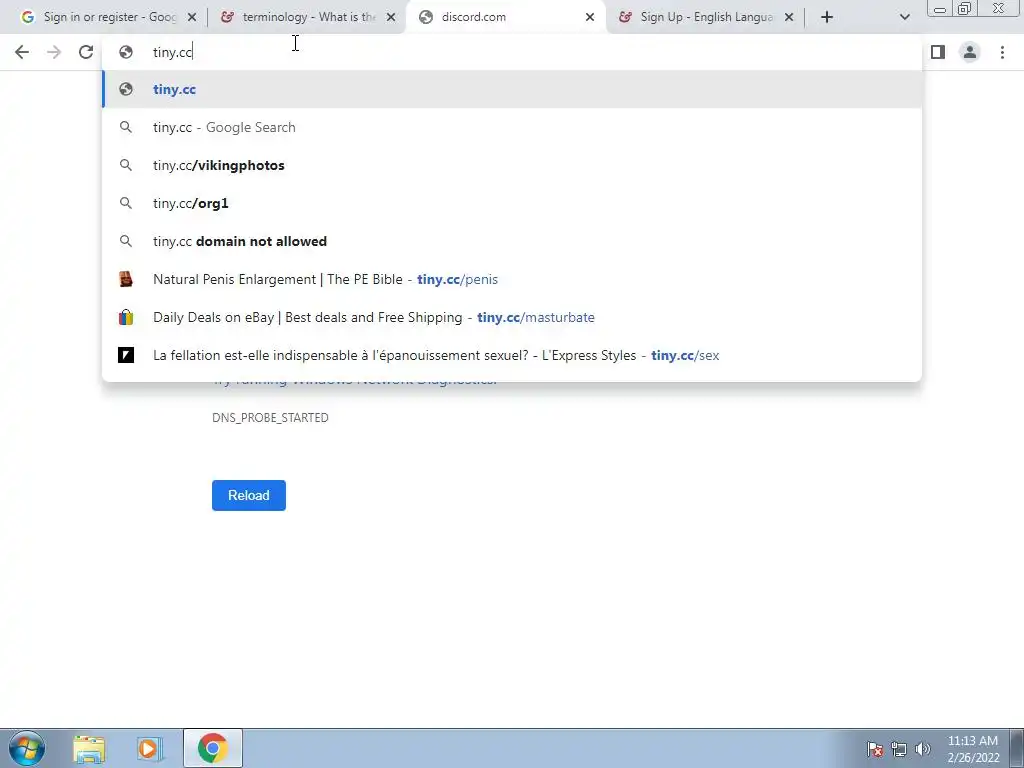Open the Action Center flag icon
The width and height of the screenshot is (1024, 768).
click(x=875, y=749)
